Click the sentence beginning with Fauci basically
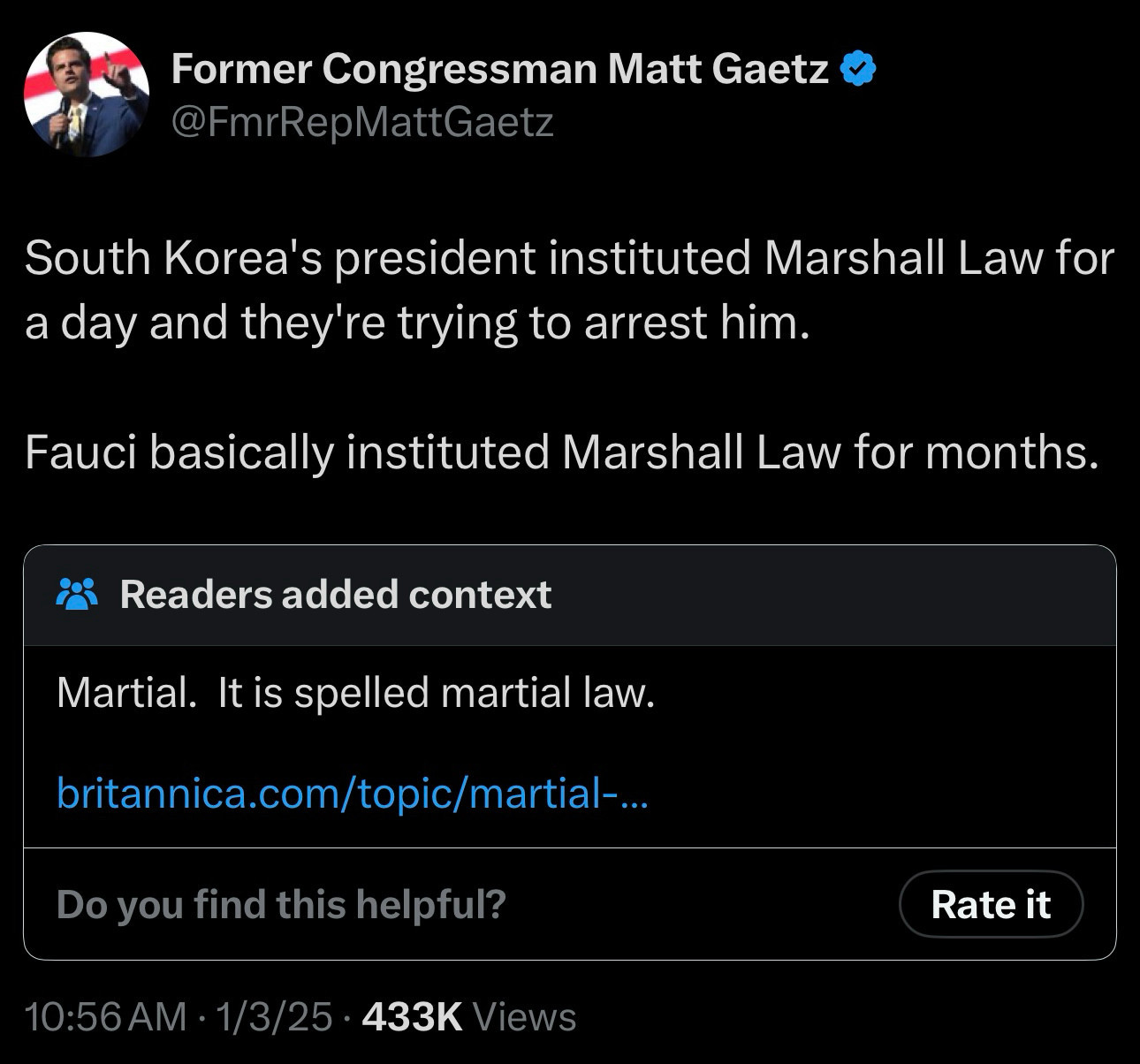 pos(562,452)
